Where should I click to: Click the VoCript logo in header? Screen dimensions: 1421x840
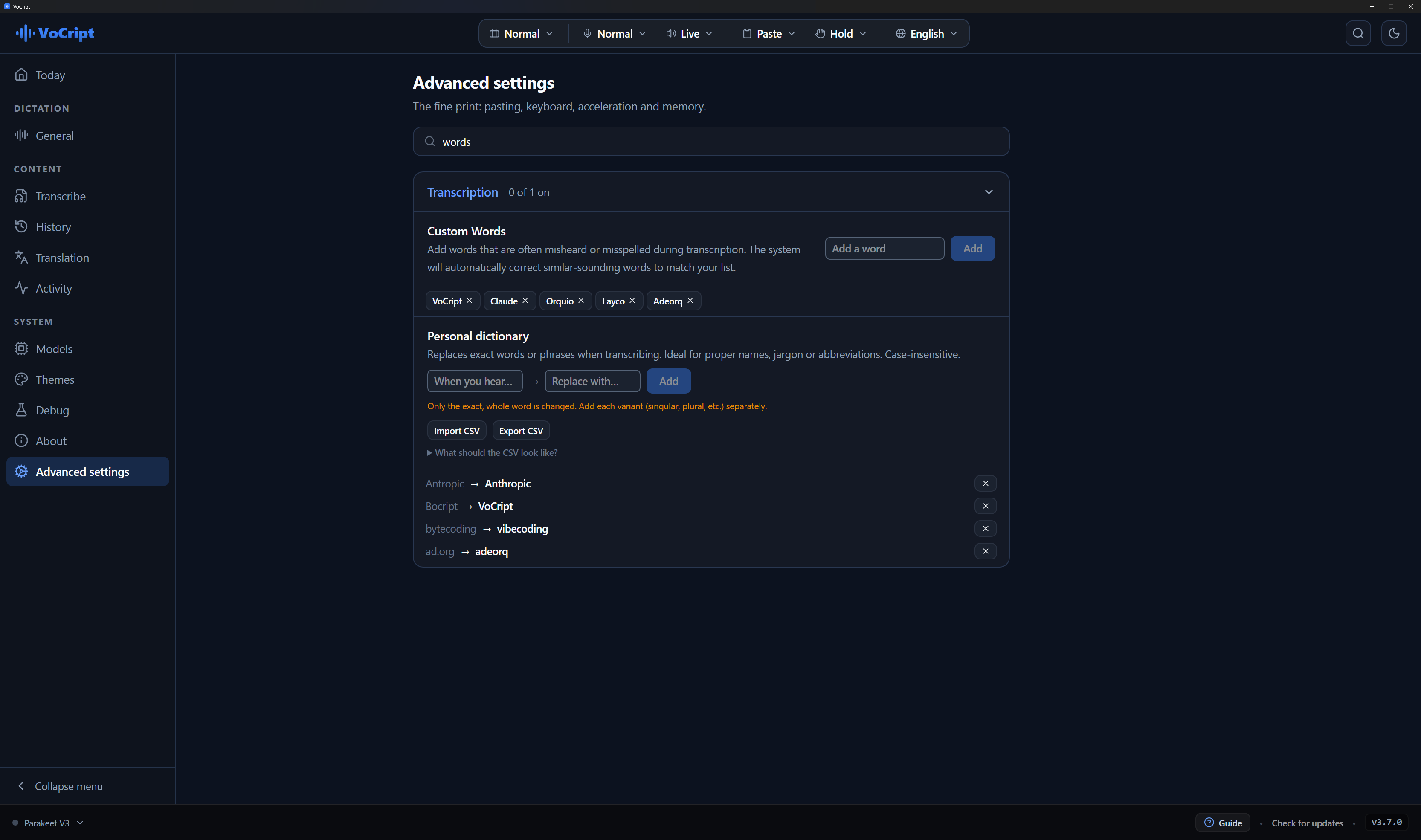[55, 33]
